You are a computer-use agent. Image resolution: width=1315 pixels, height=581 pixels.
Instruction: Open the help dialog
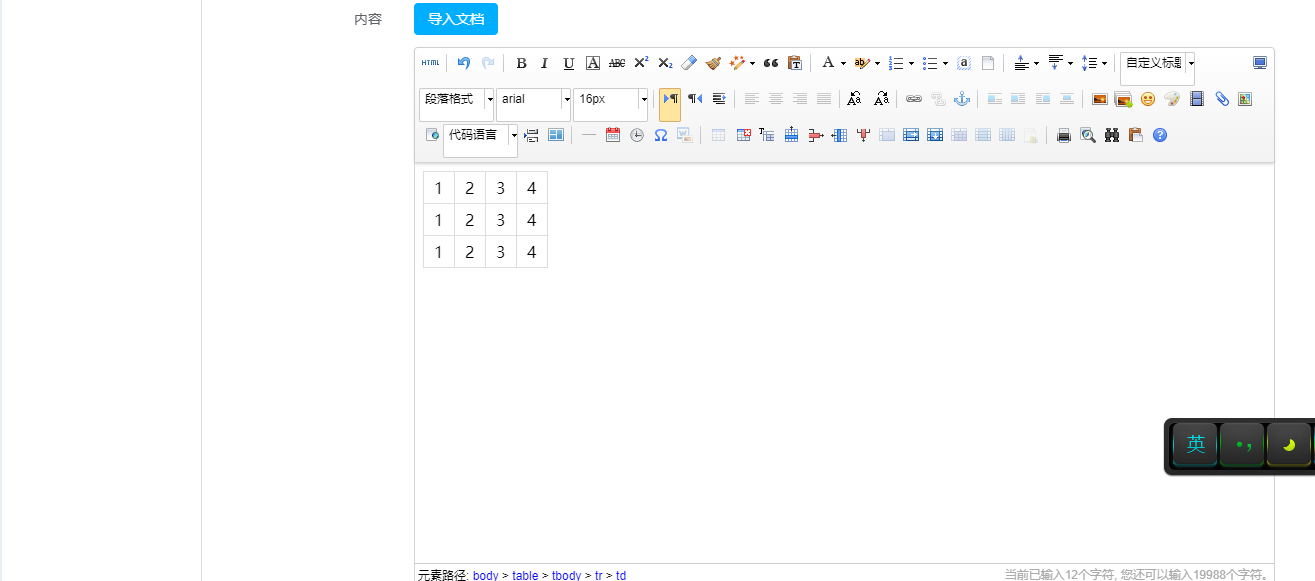pos(1160,135)
